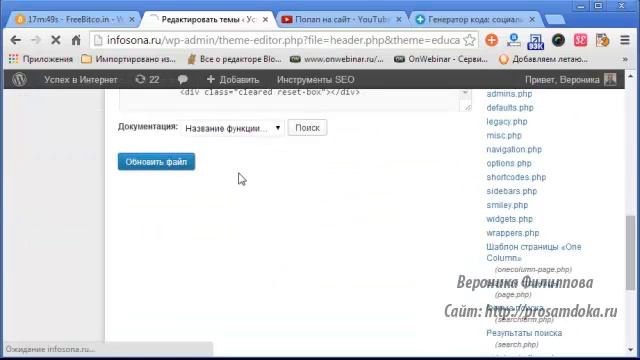This screenshot has width=640, height=360.
Task: Close the FreeBitco.in tab
Action: [x=132, y=19]
